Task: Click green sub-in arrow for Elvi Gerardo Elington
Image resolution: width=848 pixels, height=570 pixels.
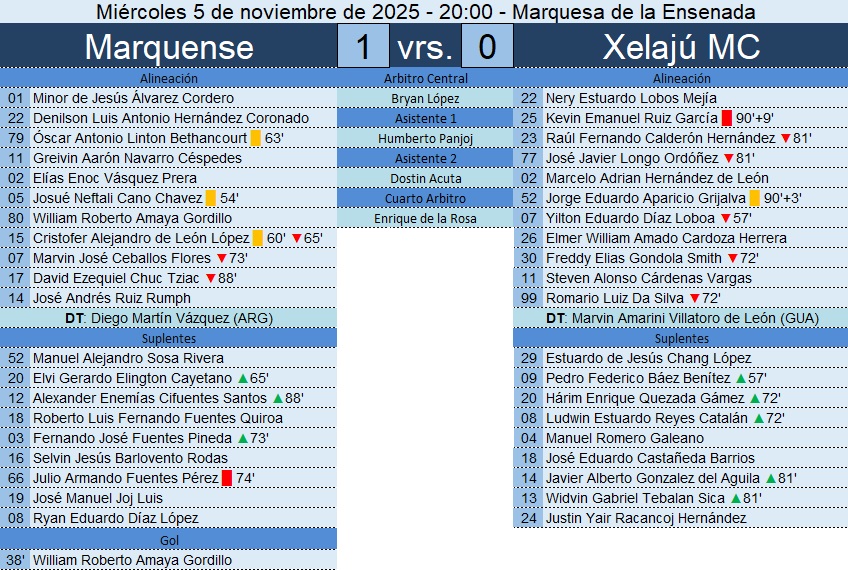Action: click(x=243, y=378)
